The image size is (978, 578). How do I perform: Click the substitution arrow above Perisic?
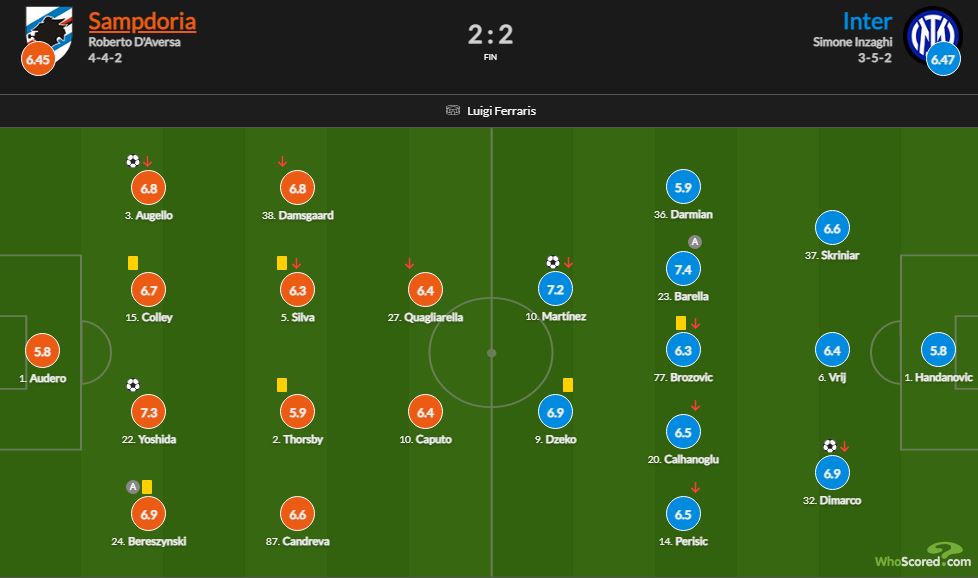[695, 488]
